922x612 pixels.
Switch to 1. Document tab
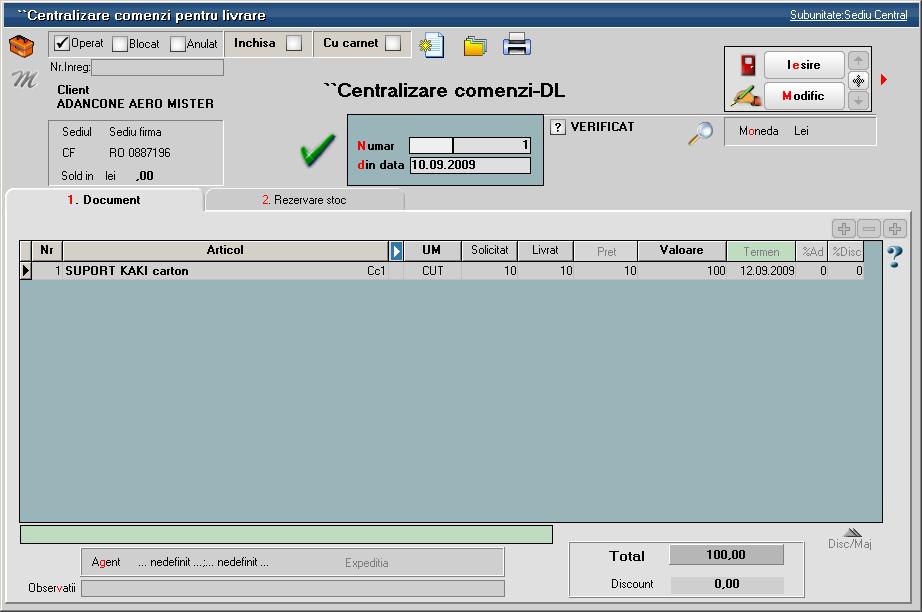[x=104, y=200]
